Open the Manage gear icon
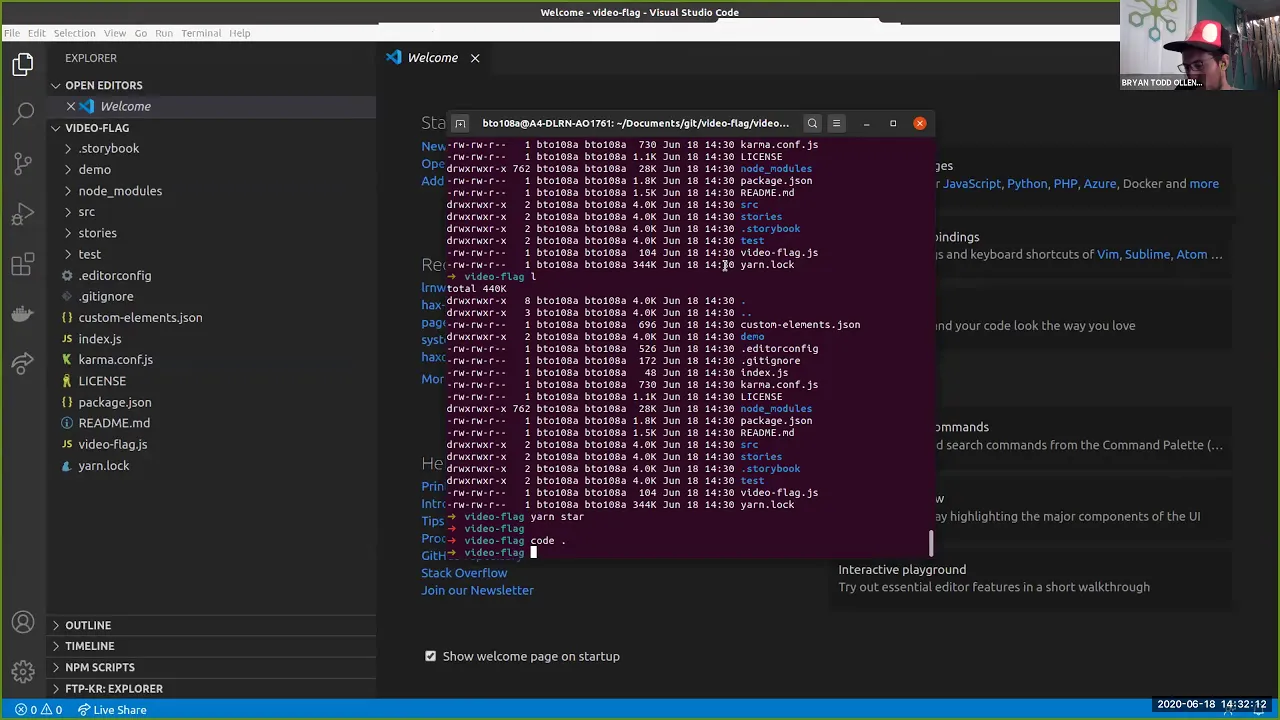The image size is (1280, 720). [x=23, y=671]
